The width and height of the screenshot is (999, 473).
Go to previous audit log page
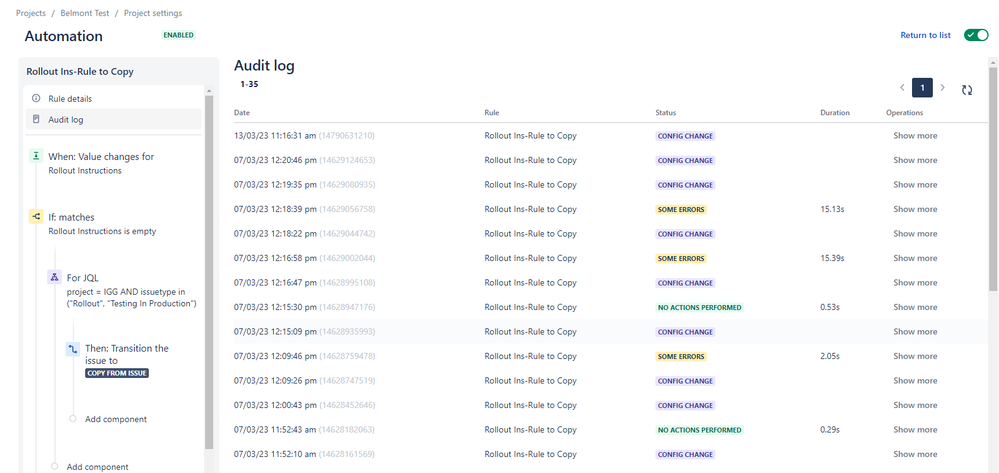tap(902, 87)
